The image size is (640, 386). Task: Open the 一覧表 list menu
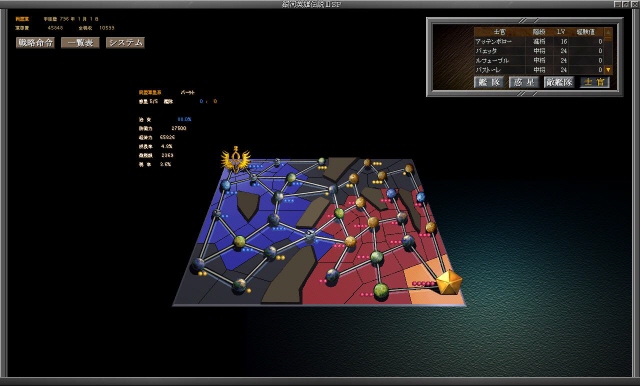80,43
